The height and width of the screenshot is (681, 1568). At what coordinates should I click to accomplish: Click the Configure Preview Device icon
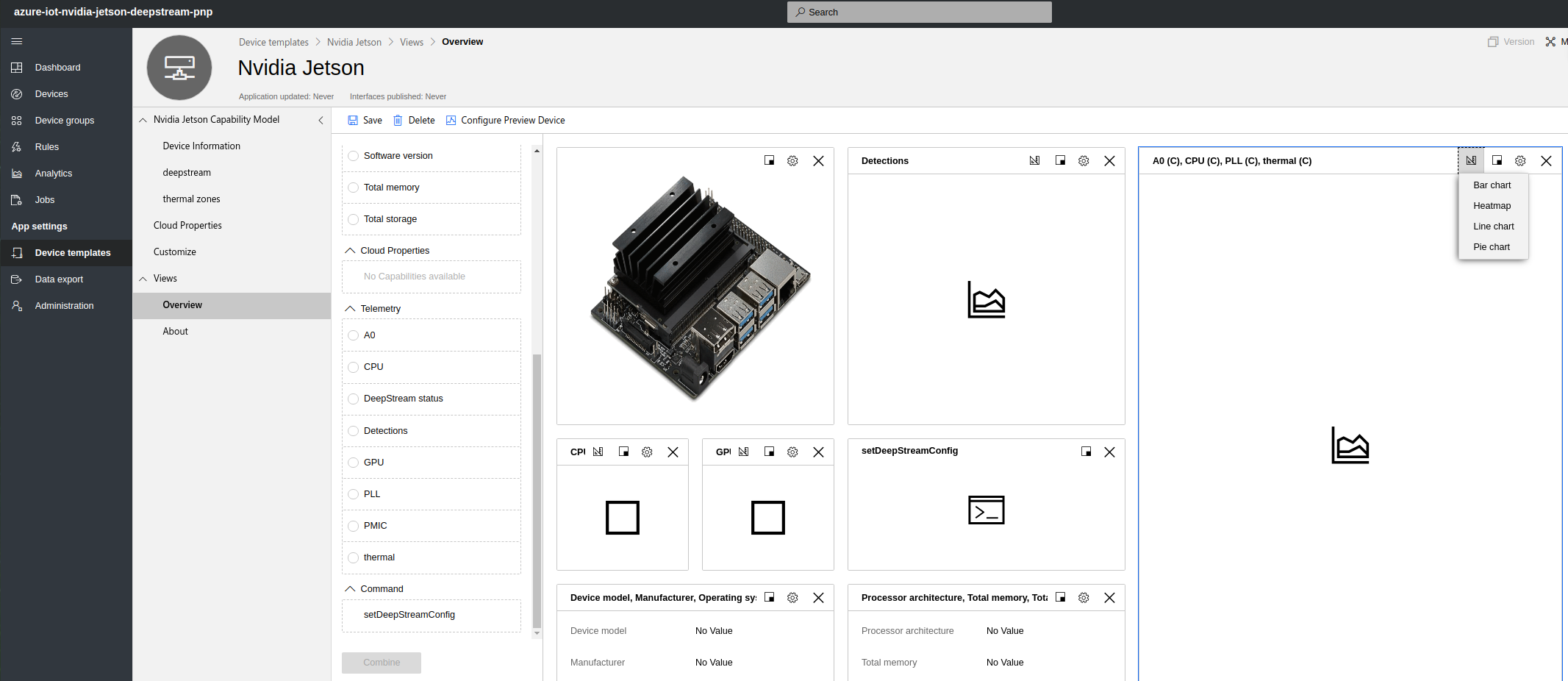(451, 121)
